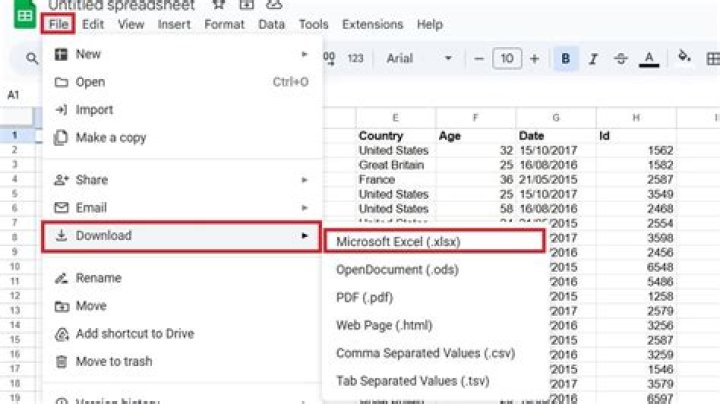Download as Comma Separated Values (.csv)
This screenshot has width=720, height=404.
pyautogui.click(x=435, y=354)
